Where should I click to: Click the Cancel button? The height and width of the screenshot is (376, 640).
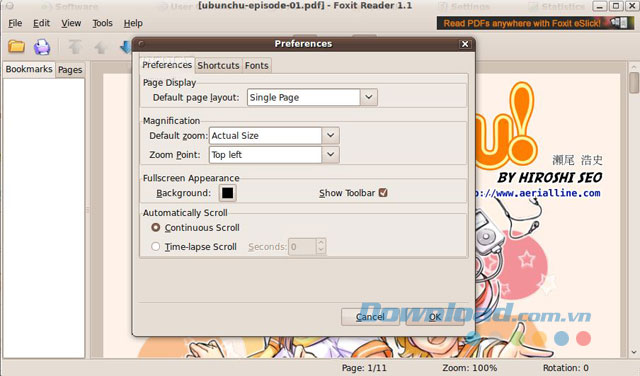370,317
